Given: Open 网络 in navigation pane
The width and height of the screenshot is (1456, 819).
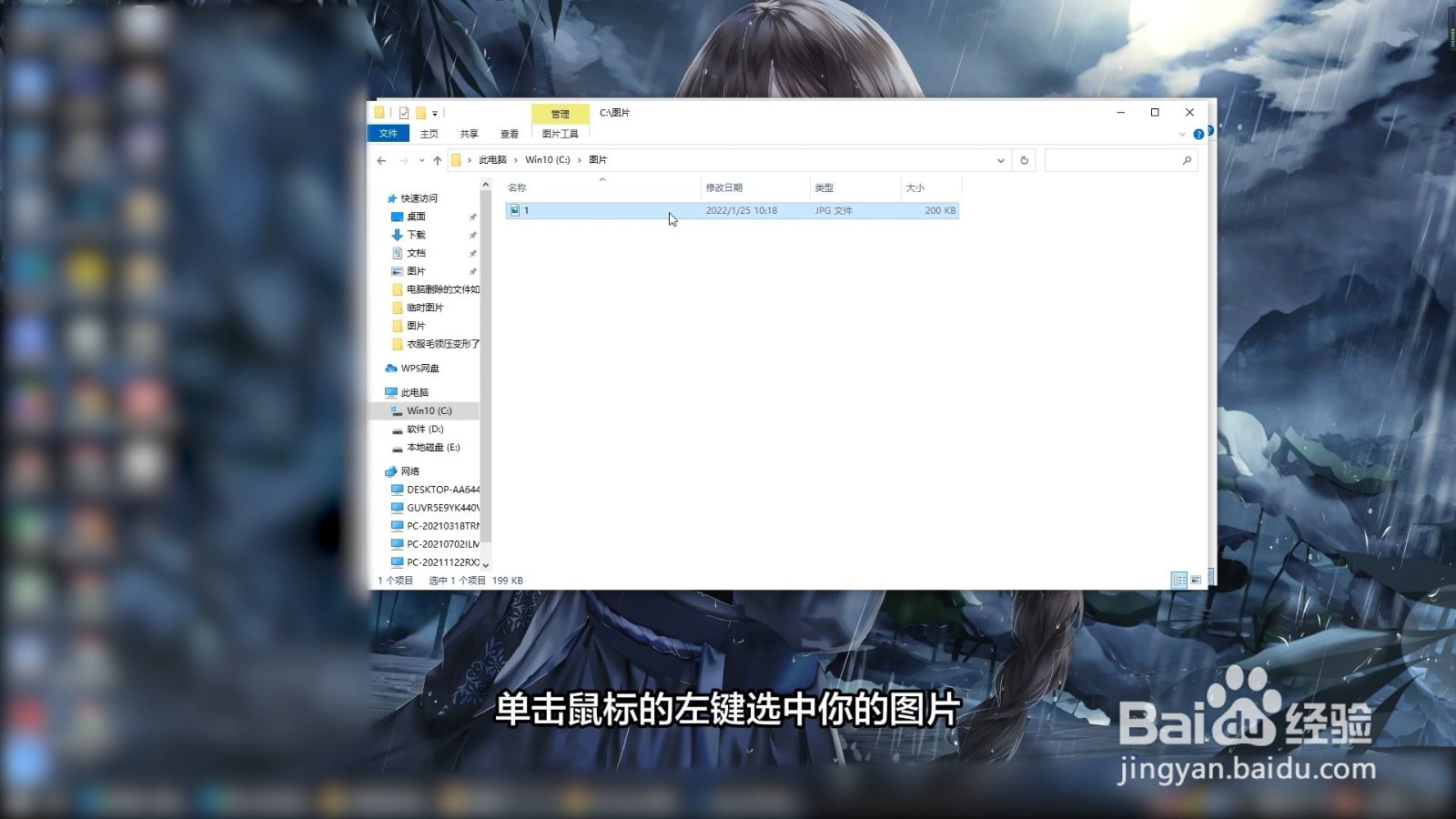Looking at the screenshot, I should point(409,471).
